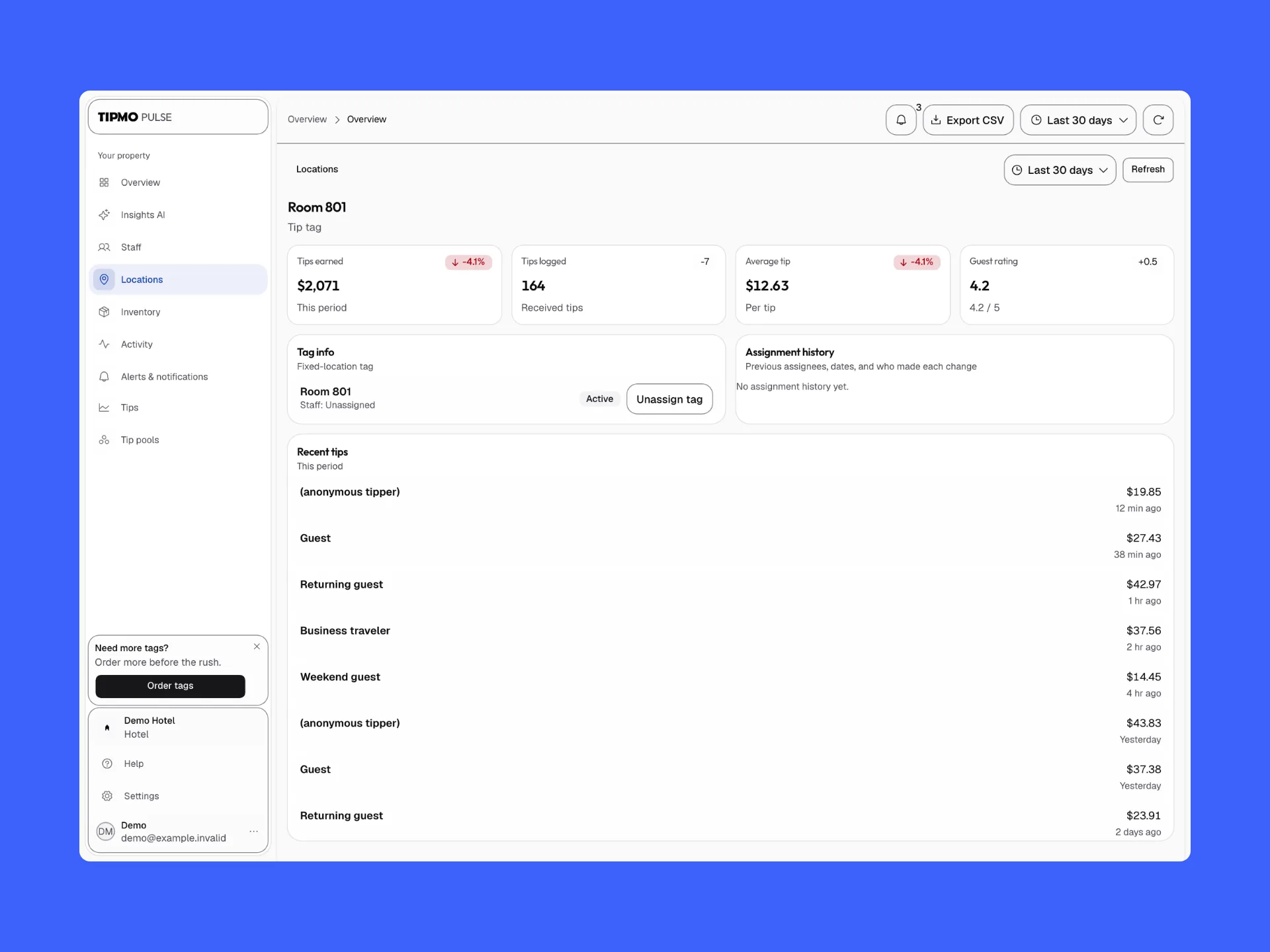Screen dimensions: 1270x952
Task: Click the DM avatar circle
Action: pyautogui.click(x=106, y=832)
